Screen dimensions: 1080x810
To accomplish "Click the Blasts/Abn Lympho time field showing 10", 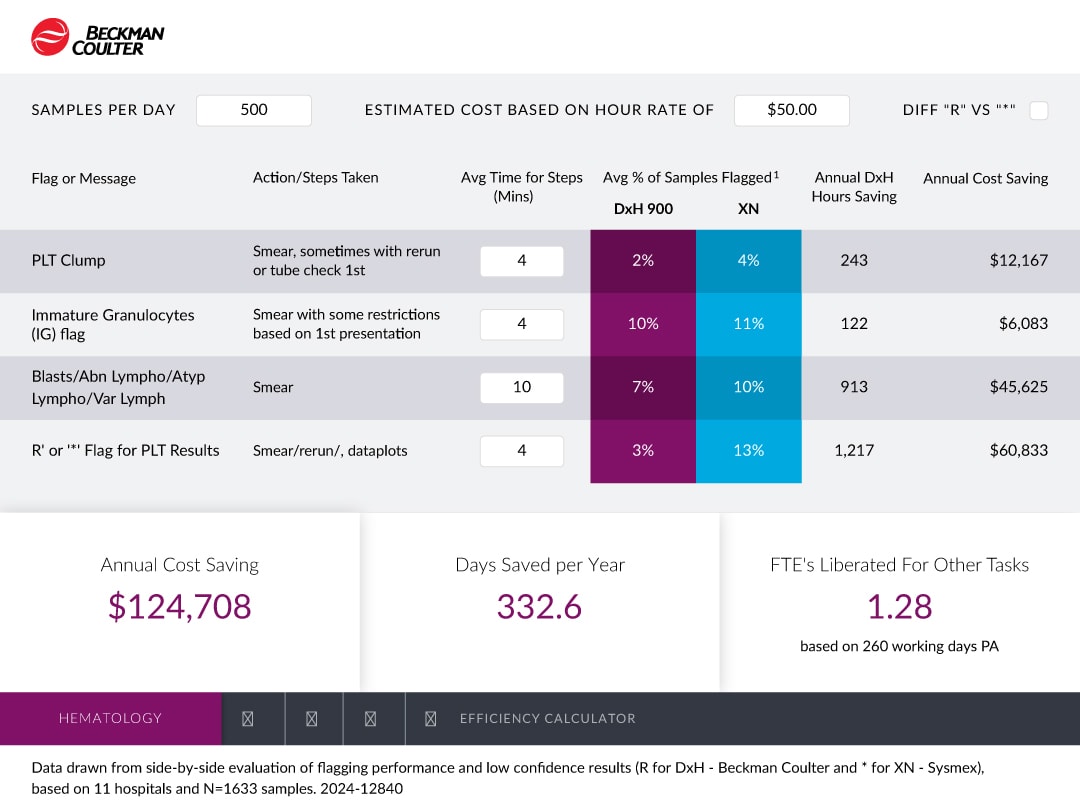I will (x=522, y=387).
